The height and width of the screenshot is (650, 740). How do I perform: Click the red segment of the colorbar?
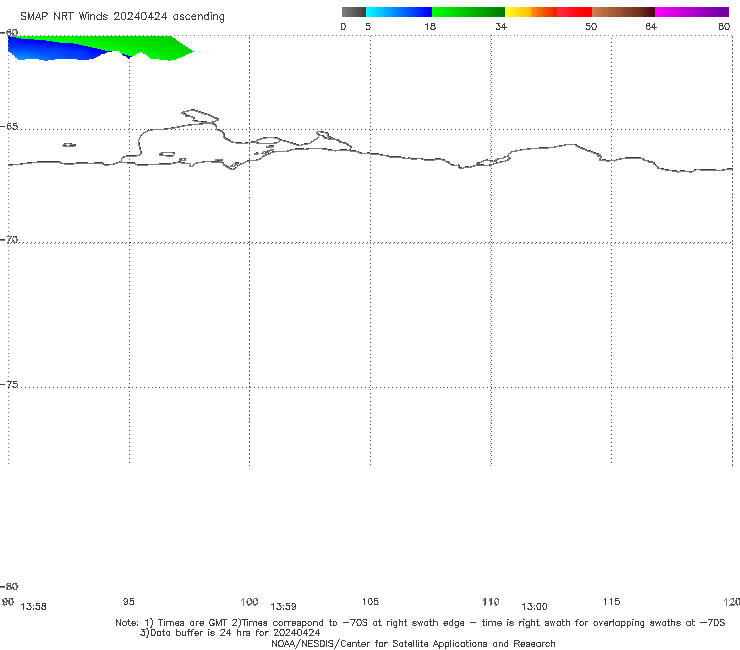(574, 12)
